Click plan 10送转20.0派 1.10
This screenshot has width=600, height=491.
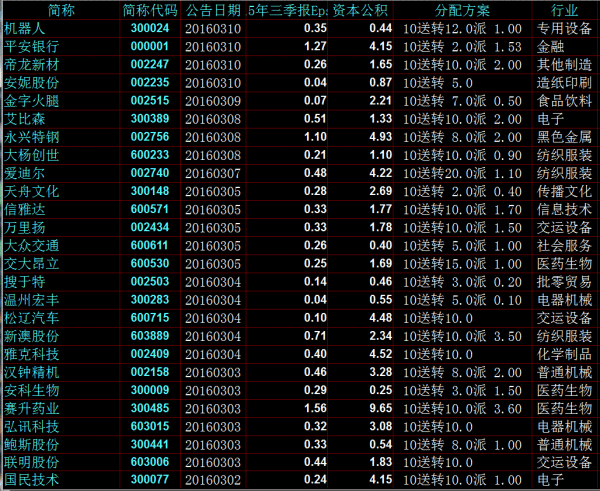coord(462,173)
